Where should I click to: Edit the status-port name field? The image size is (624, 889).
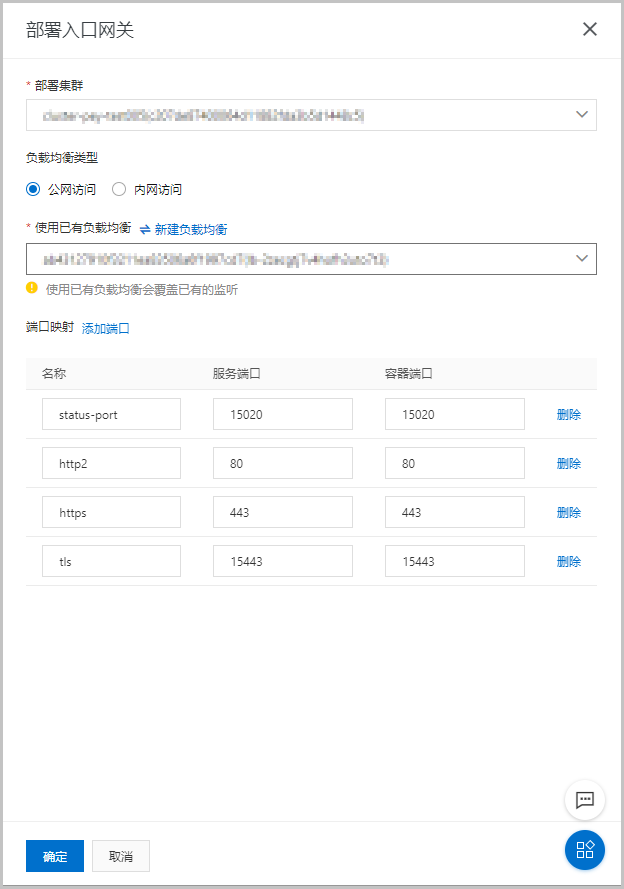(x=111, y=414)
